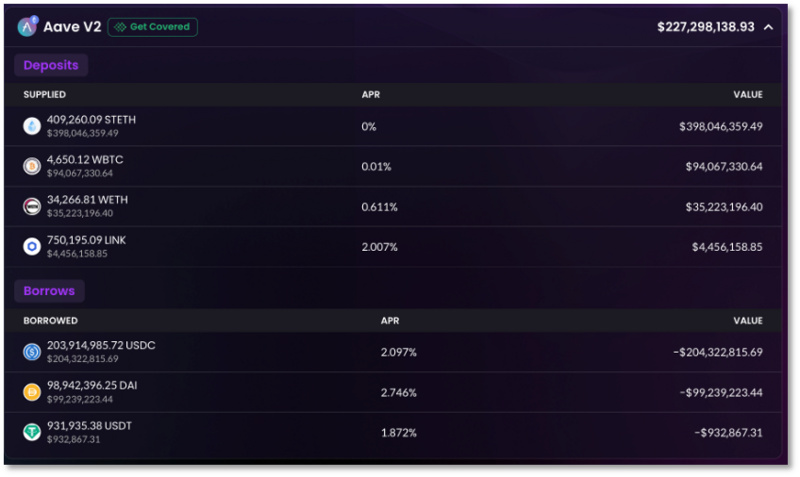Click the BORROWED column header
The width and height of the screenshot is (800, 477).
tap(51, 320)
